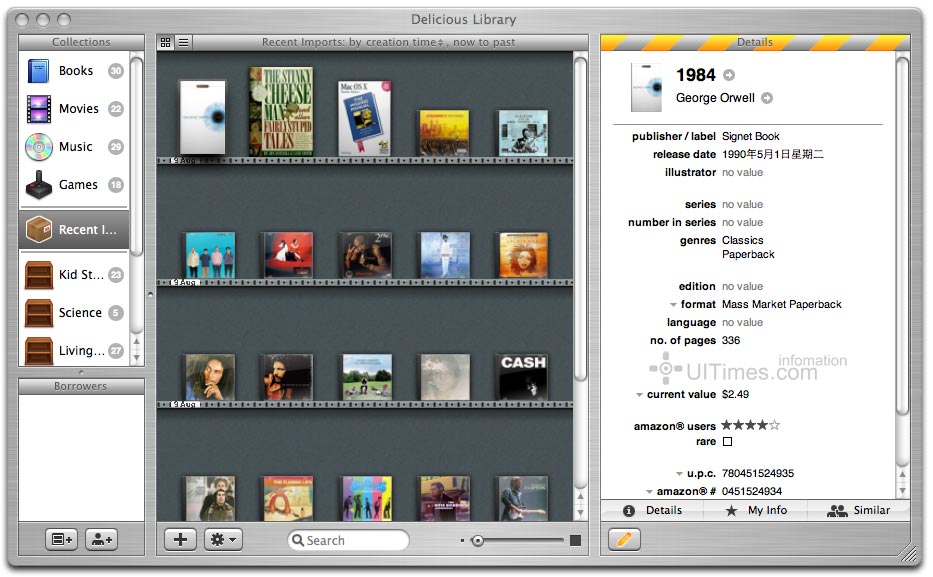Viewport: 933px width, 577px height.
Task: Expand the amazon # disclosure triangle
Action: [649, 491]
